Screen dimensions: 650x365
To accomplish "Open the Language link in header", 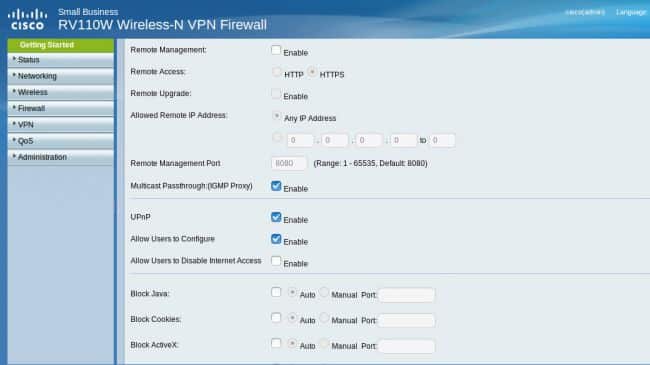I will [631, 12].
